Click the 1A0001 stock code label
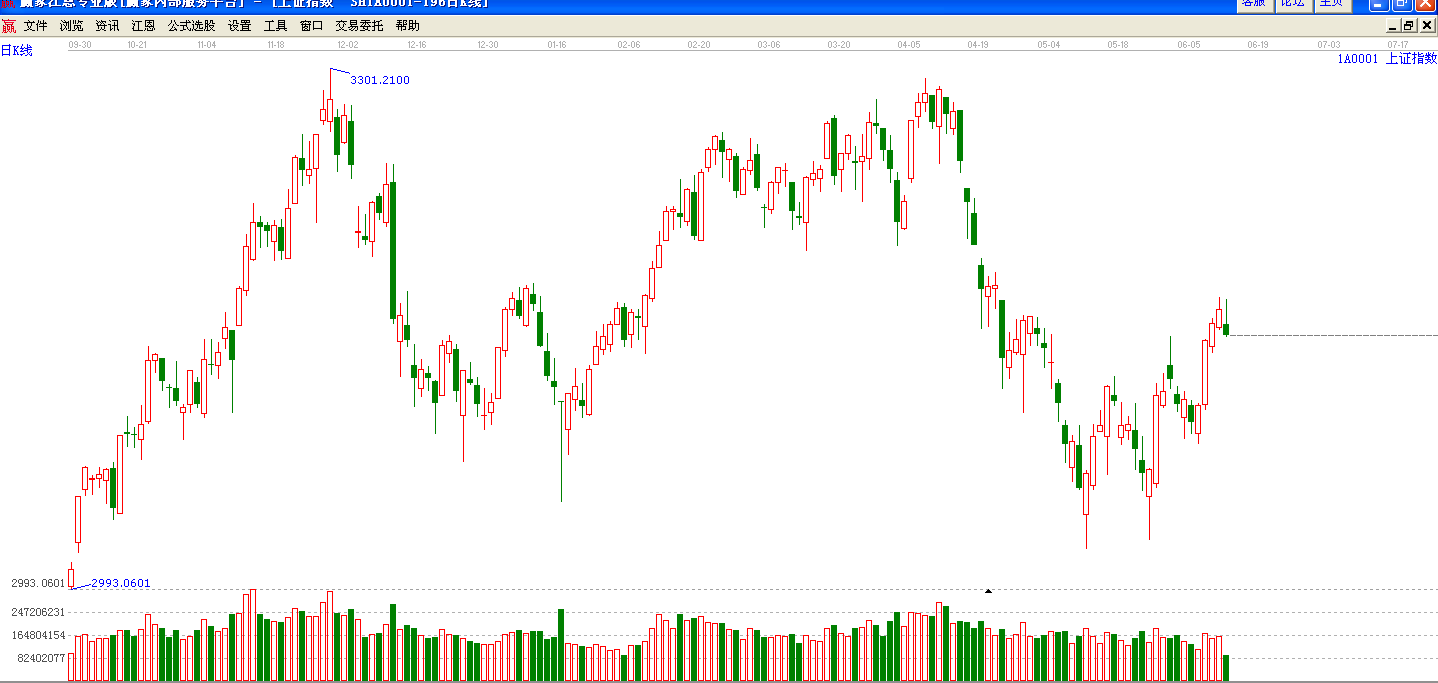The image size is (1438, 683). coord(1358,59)
